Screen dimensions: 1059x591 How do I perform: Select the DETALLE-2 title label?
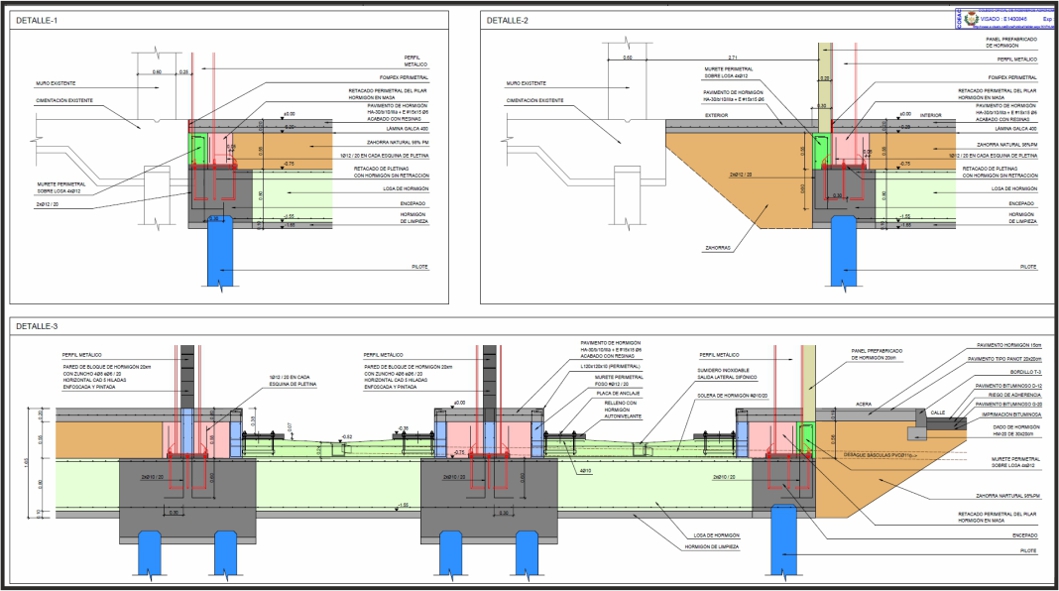507,20
